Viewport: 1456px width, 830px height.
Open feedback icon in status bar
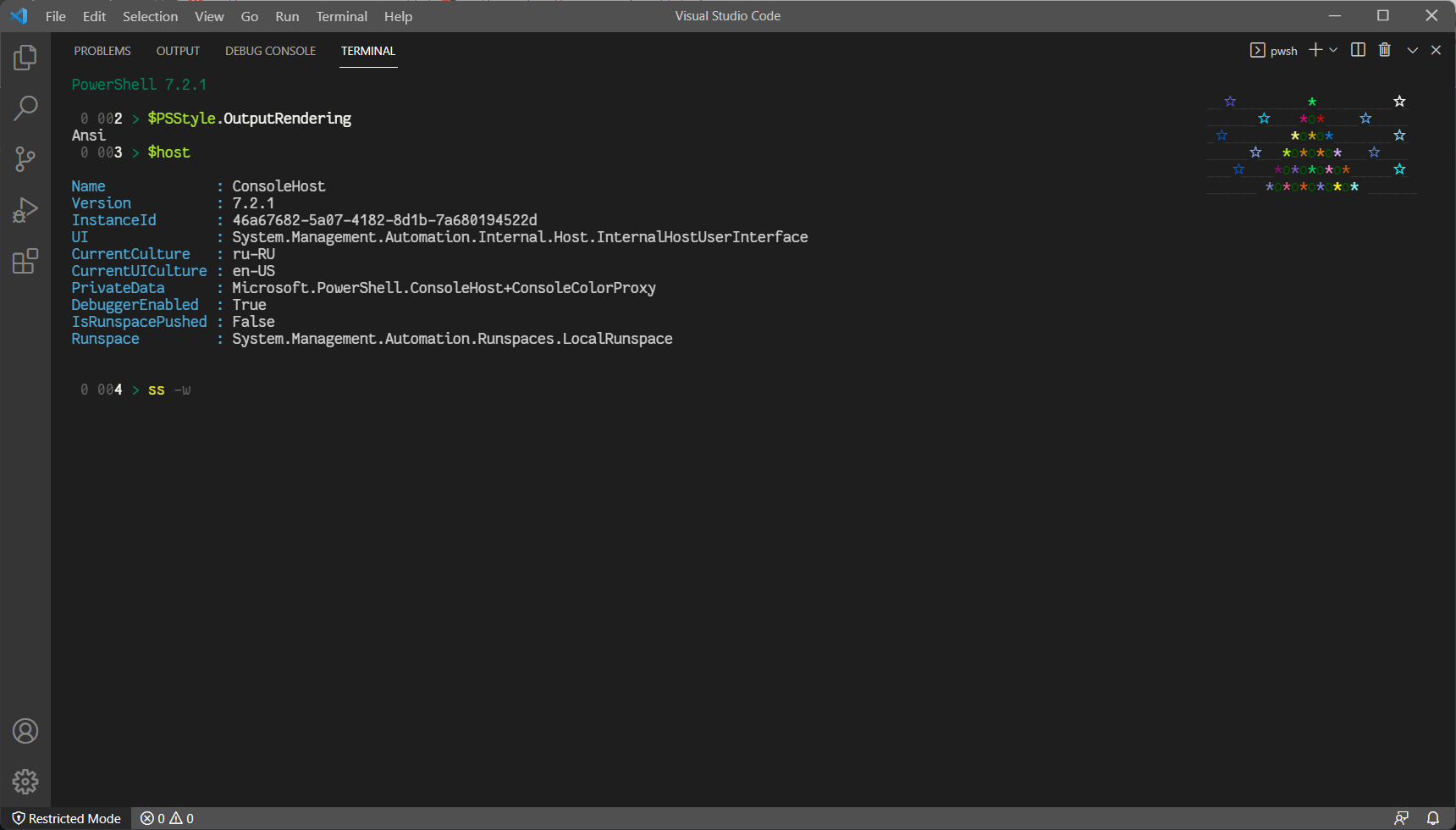1402,818
